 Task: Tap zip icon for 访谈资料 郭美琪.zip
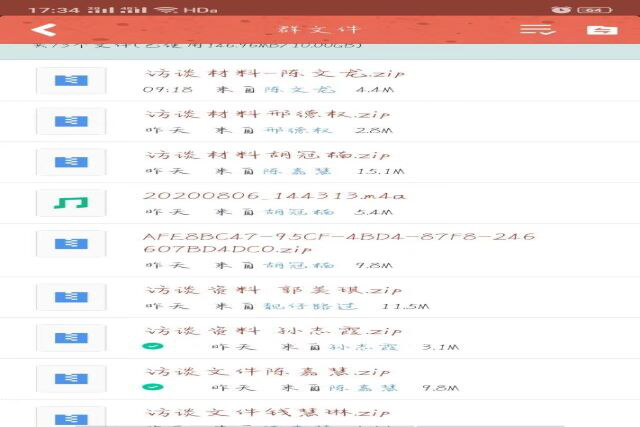[70, 297]
